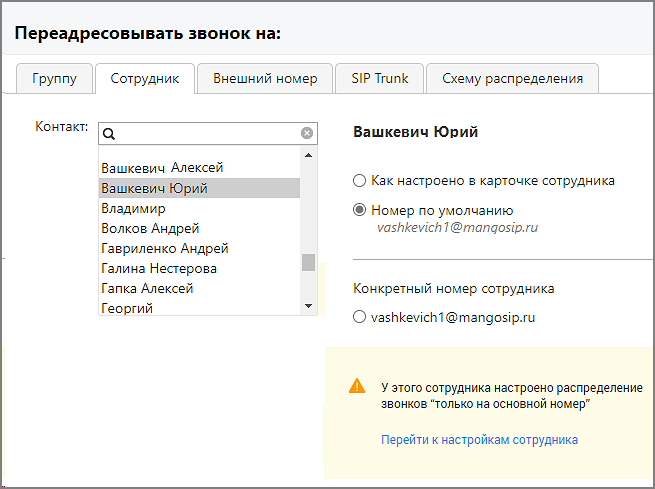This screenshot has height=489, width=655.
Task: Click the italic vashkevich1@mangosip.ru default number text
Action: 457,228
